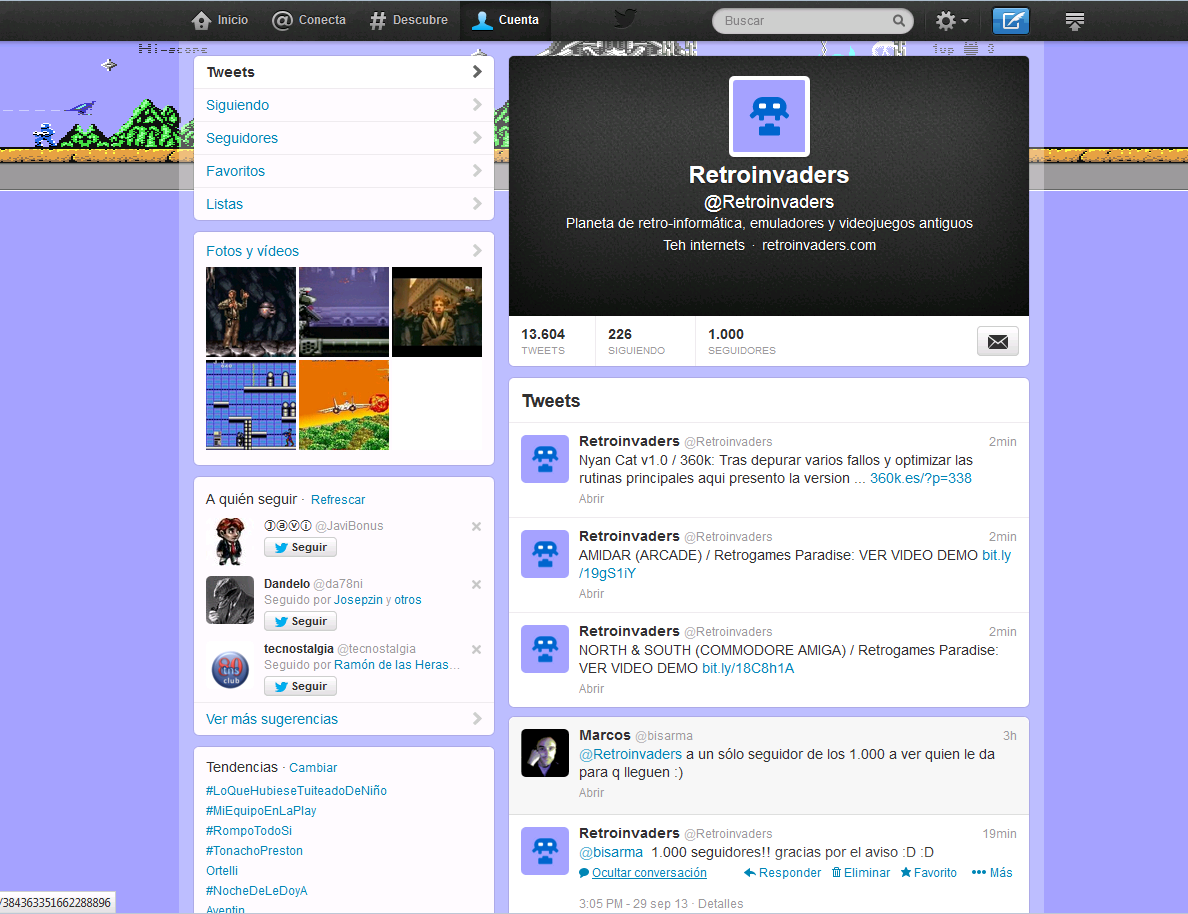Click the Twitter bird logo in top bar
The image size is (1188, 914).
pos(624,18)
